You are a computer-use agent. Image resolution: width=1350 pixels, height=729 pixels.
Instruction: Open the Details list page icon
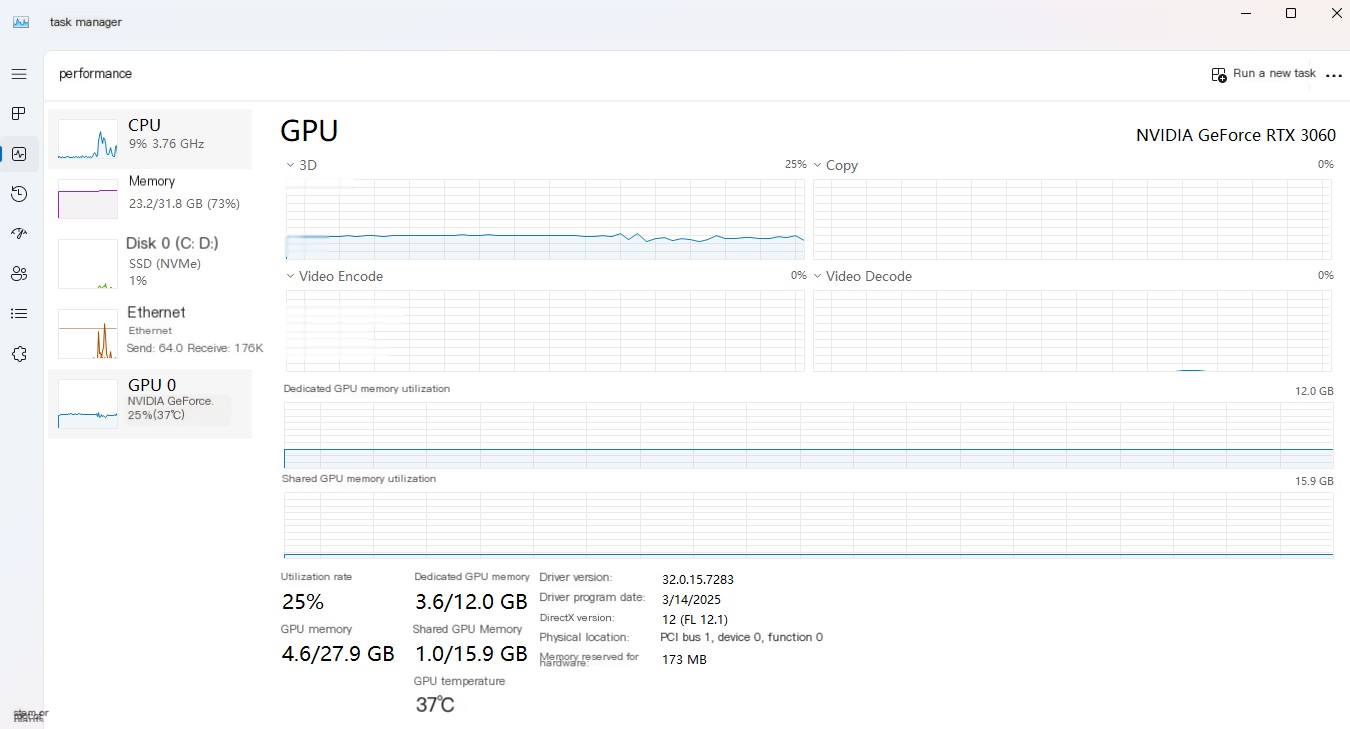[x=18, y=314]
